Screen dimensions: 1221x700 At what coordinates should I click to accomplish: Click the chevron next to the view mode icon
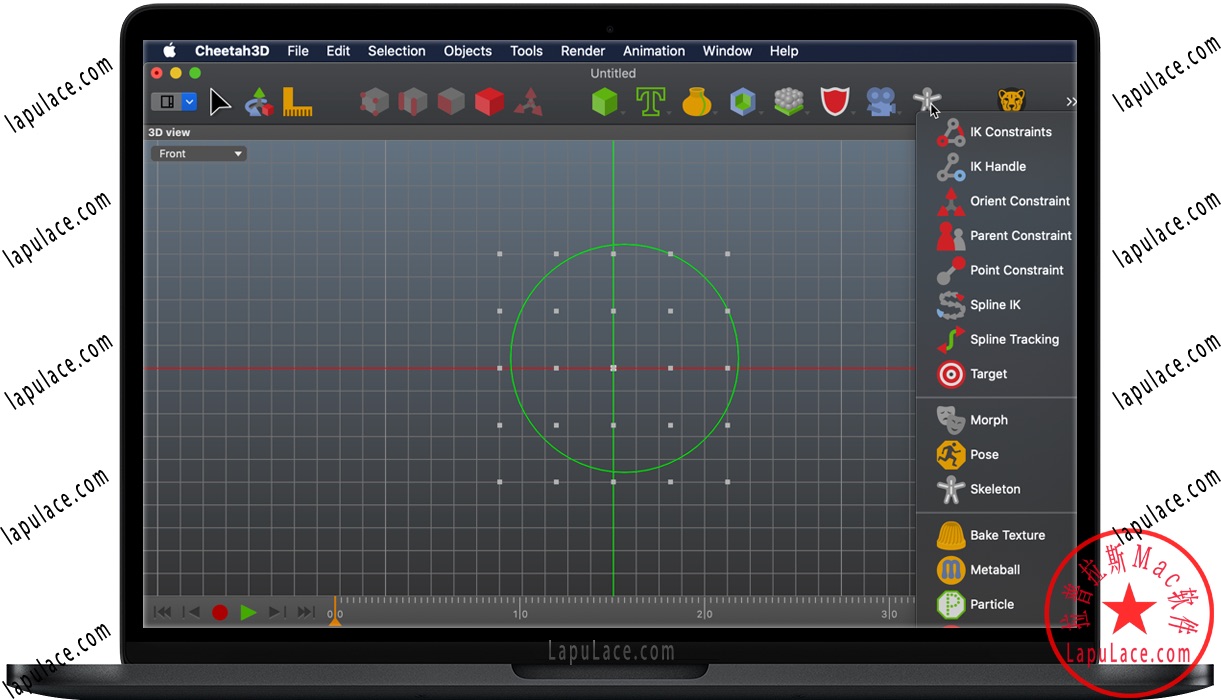pos(189,101)
